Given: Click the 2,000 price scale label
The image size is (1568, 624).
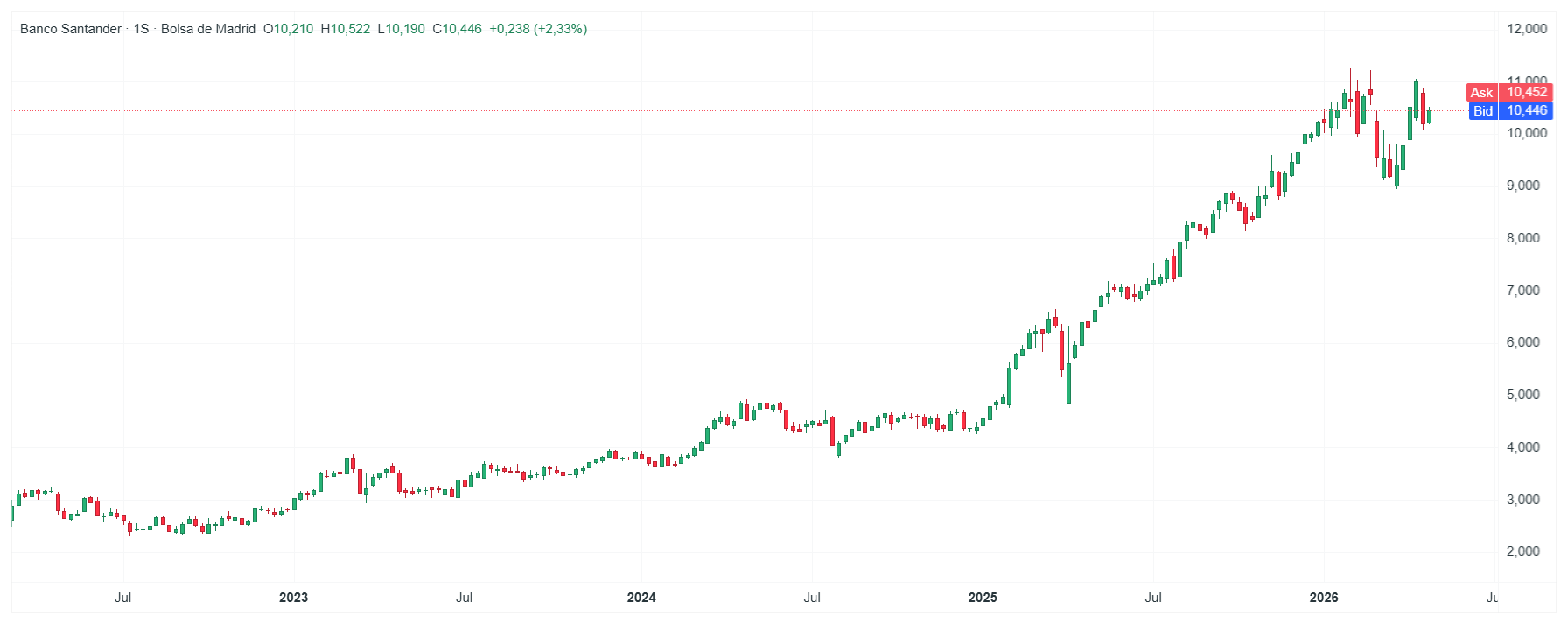Looking at the screenshot, I should pos(1523,551).
